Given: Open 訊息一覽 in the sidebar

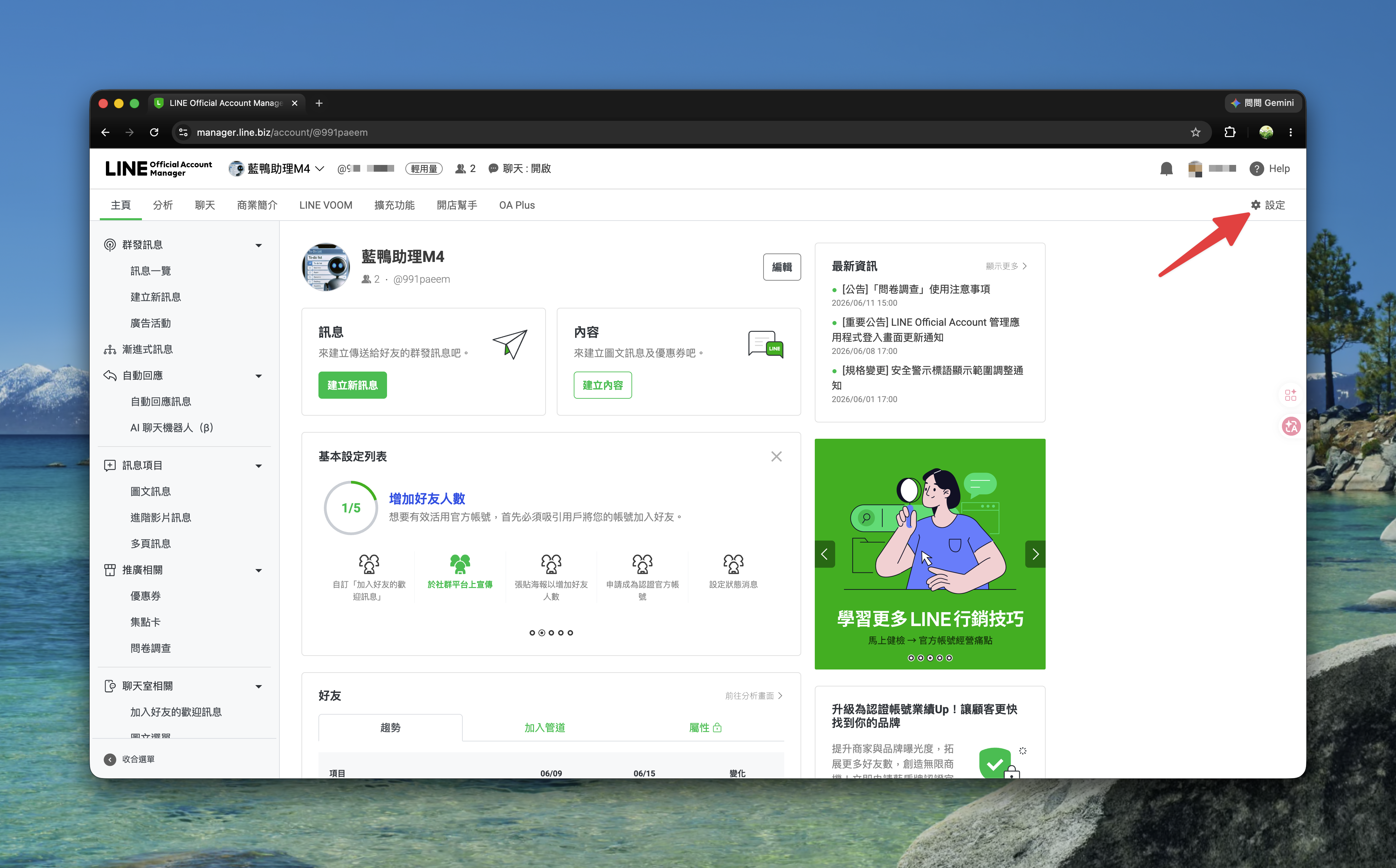Looking at the screenshot, I should [150, 271].
